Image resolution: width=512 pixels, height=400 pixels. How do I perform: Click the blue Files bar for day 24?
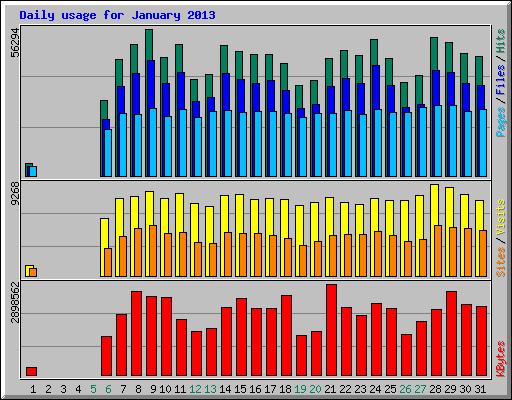pyautogui.click(x=376, y=87)
